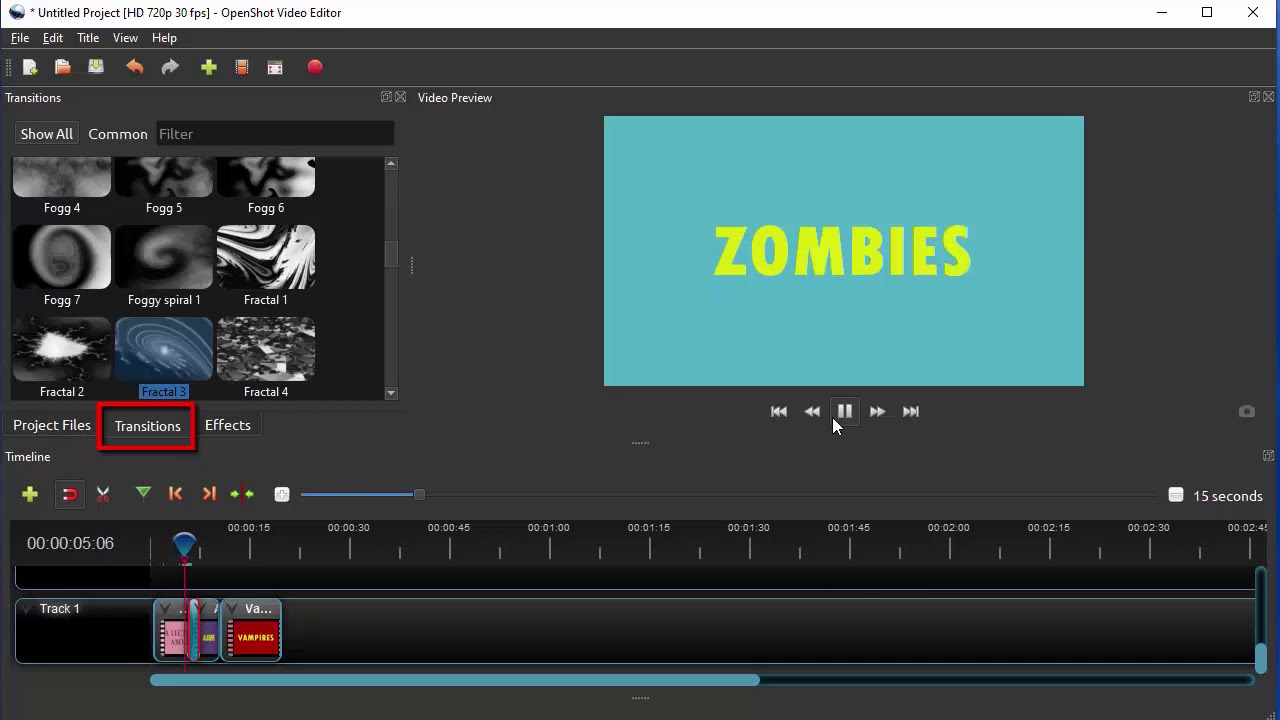The height and width of the screenshot is (720, 1280).
Task: Choose a profile from the toolbar icon
Action: 241,67
